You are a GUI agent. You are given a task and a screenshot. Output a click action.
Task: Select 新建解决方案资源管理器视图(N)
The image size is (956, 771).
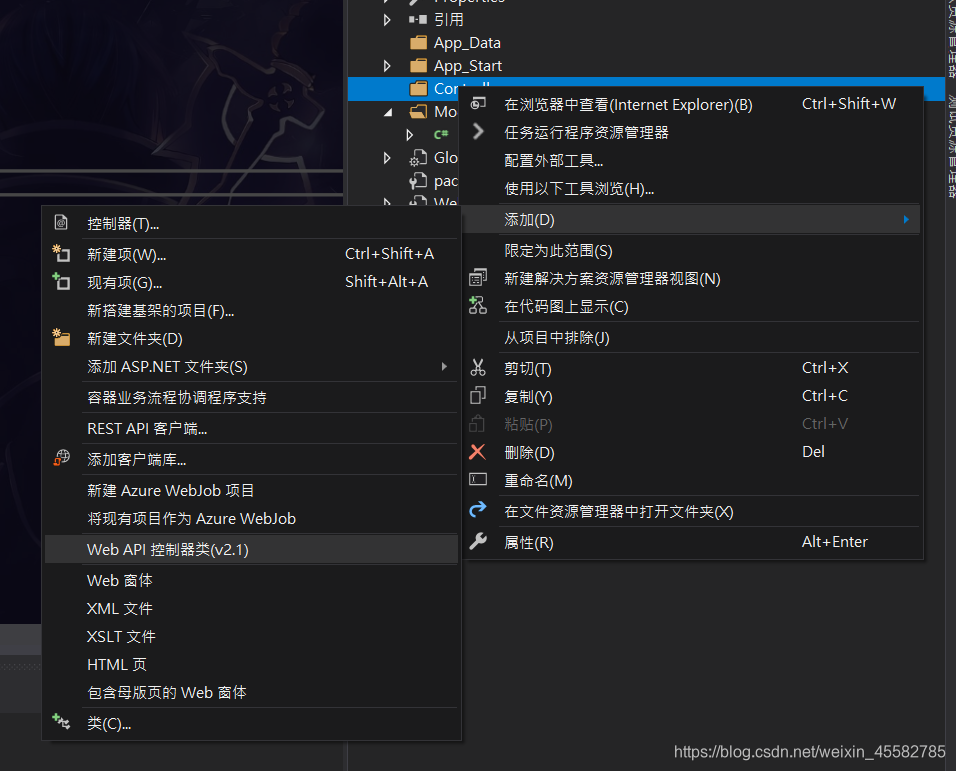tap(691, 279)
